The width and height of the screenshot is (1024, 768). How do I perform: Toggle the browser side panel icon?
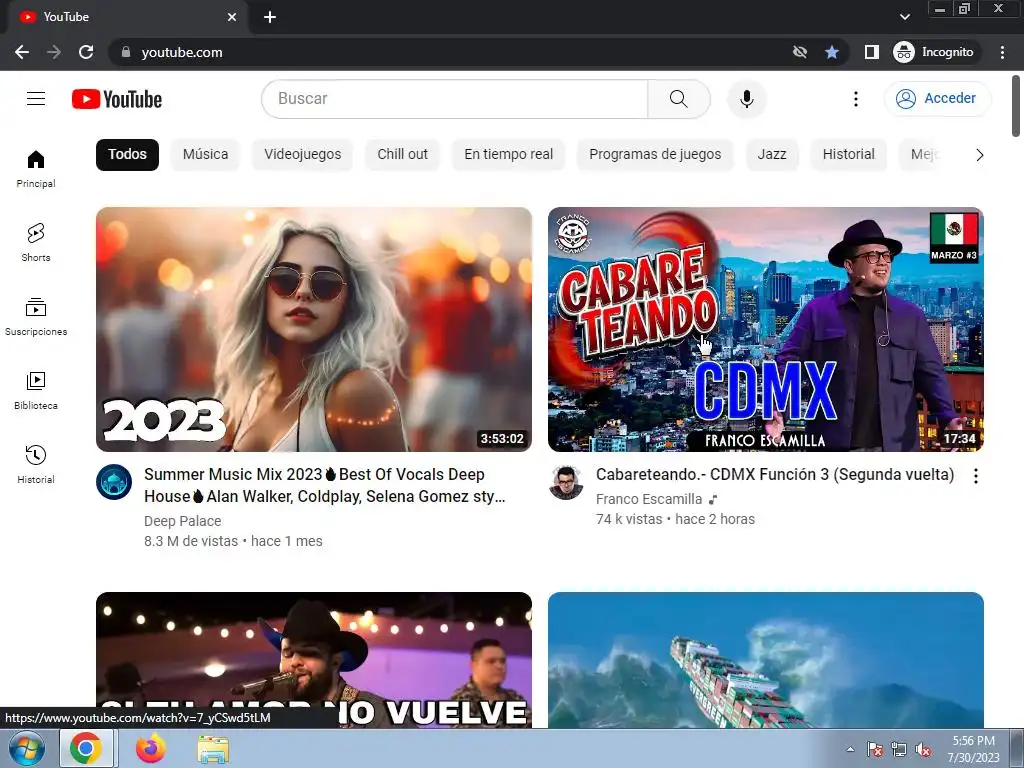[x=871, y=52]
